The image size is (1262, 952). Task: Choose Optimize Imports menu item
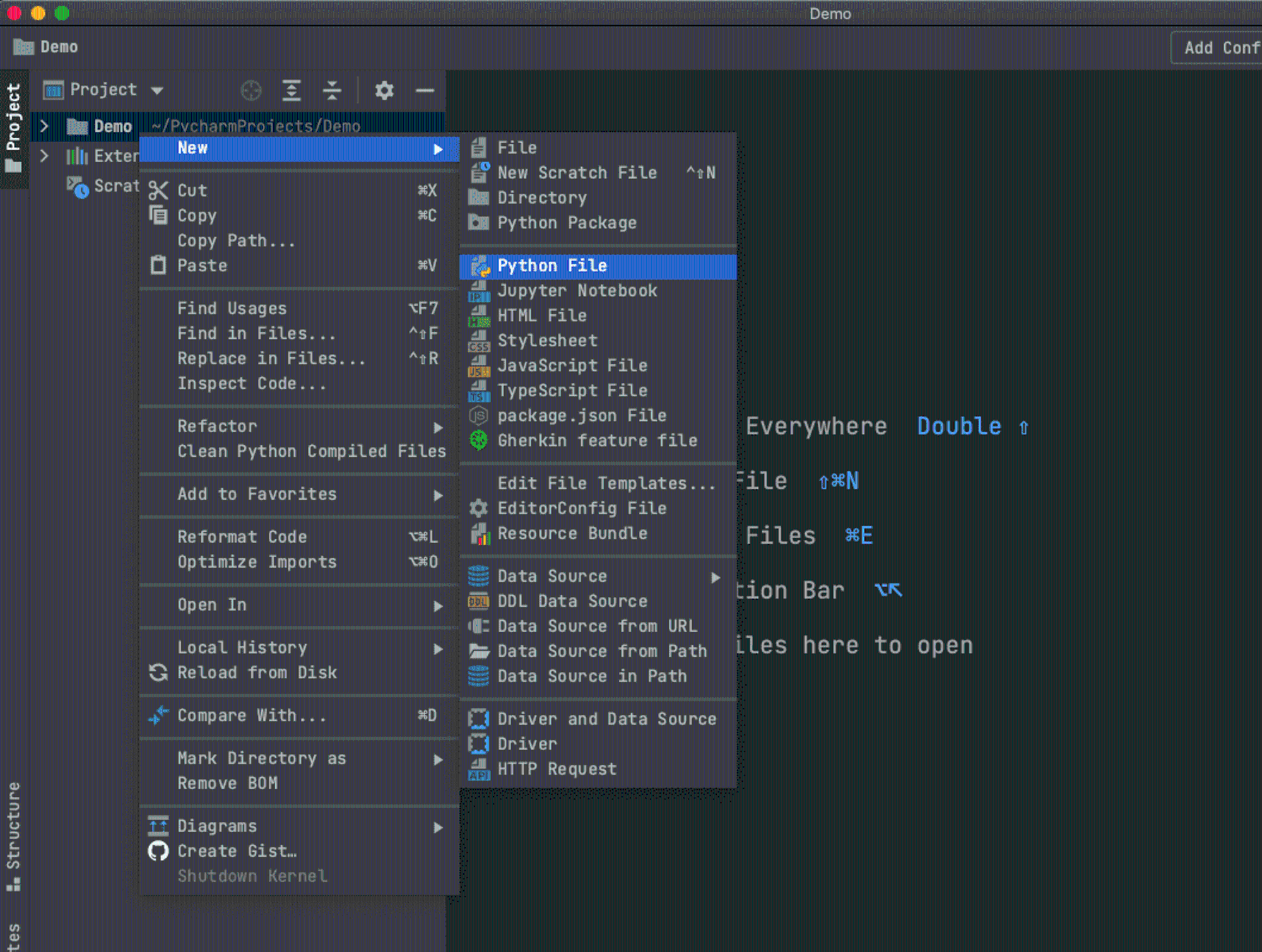299,562
